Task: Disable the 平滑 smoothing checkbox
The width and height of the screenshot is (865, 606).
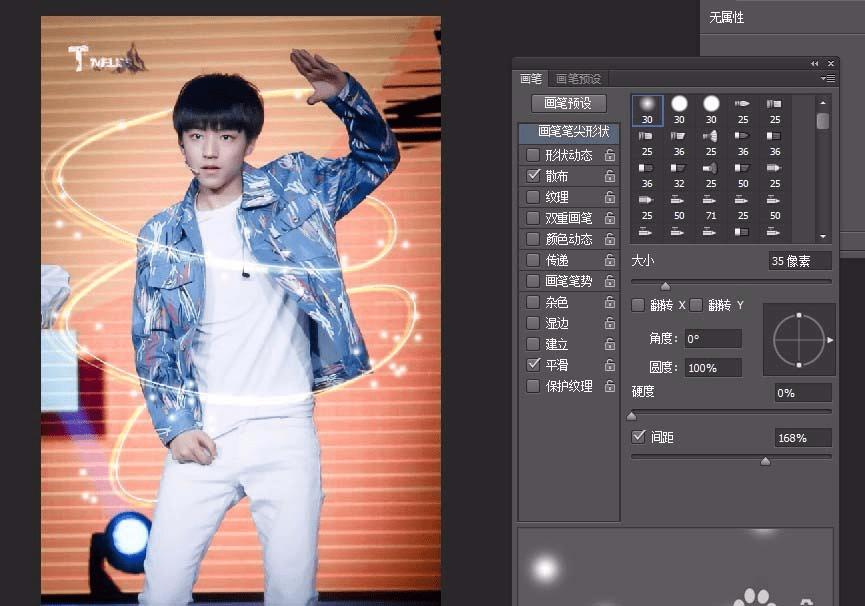Action: (533, 365)
